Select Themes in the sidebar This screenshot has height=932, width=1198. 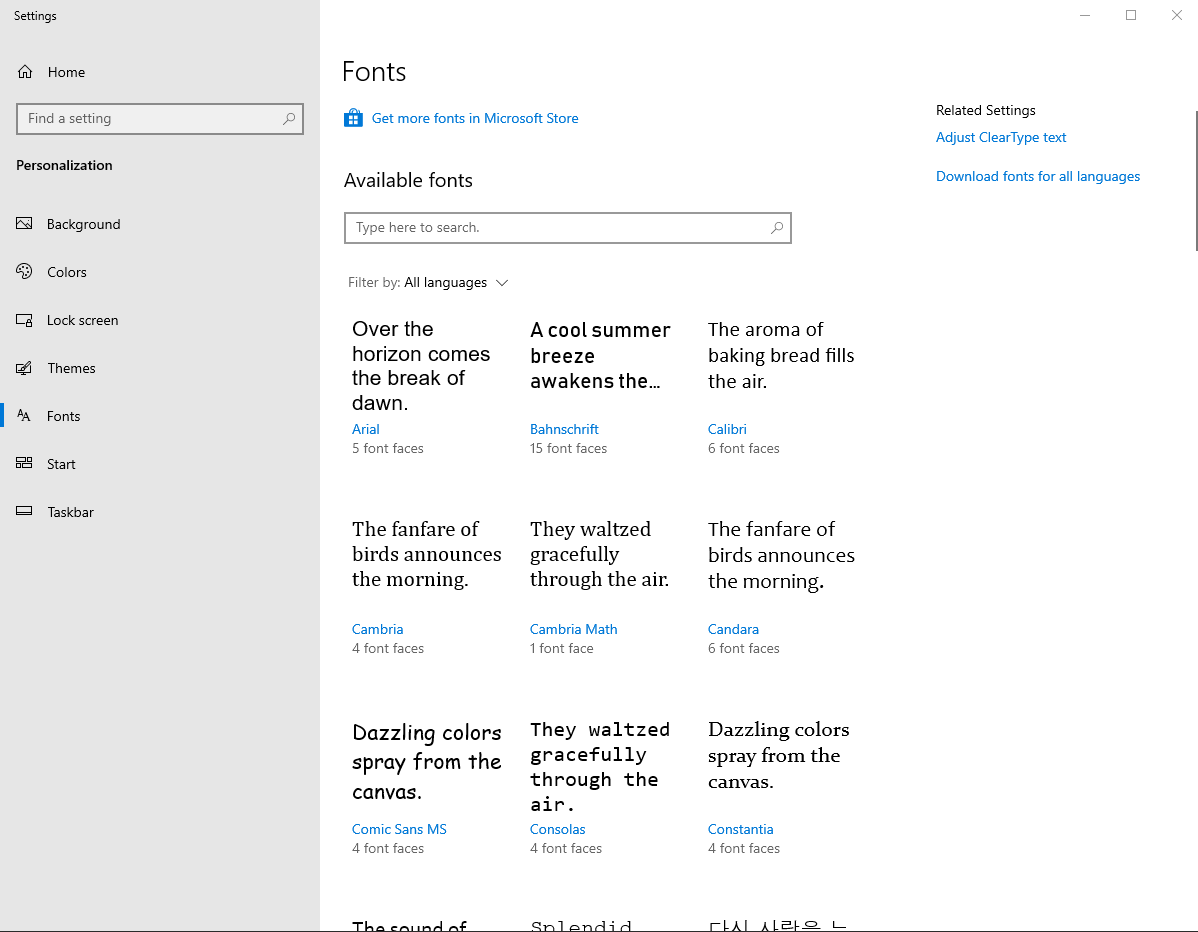pyautogui.click(x=71, y=368)
